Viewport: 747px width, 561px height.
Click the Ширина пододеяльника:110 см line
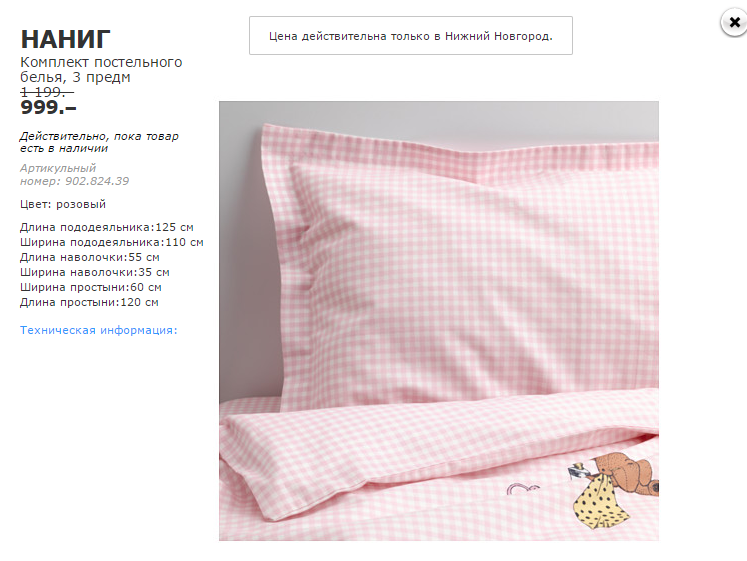pos(111,242)
